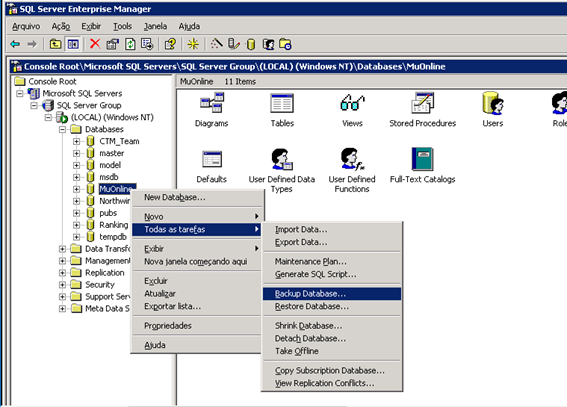This screenshot has height=407, width=567.
Task: Open the Janela menu
Action: click(x=155, y=26)
